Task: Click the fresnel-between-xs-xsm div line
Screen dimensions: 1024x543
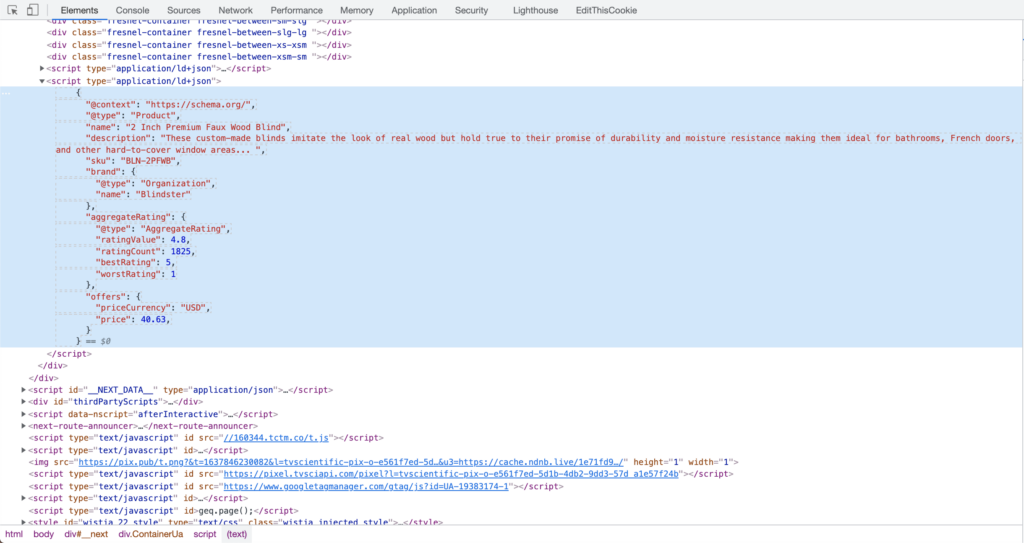Action: (x=199, y=45)
